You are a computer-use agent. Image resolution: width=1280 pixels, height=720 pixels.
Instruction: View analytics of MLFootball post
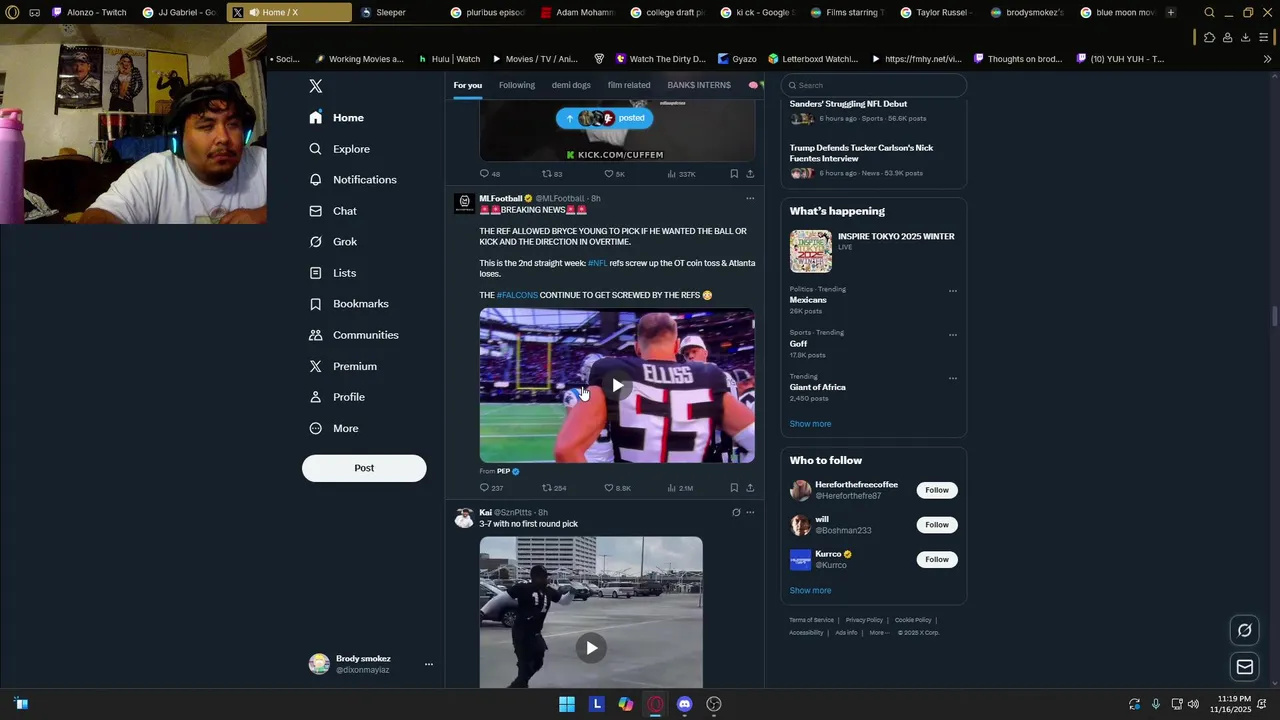pyautogui.click(x=679, y=488)
